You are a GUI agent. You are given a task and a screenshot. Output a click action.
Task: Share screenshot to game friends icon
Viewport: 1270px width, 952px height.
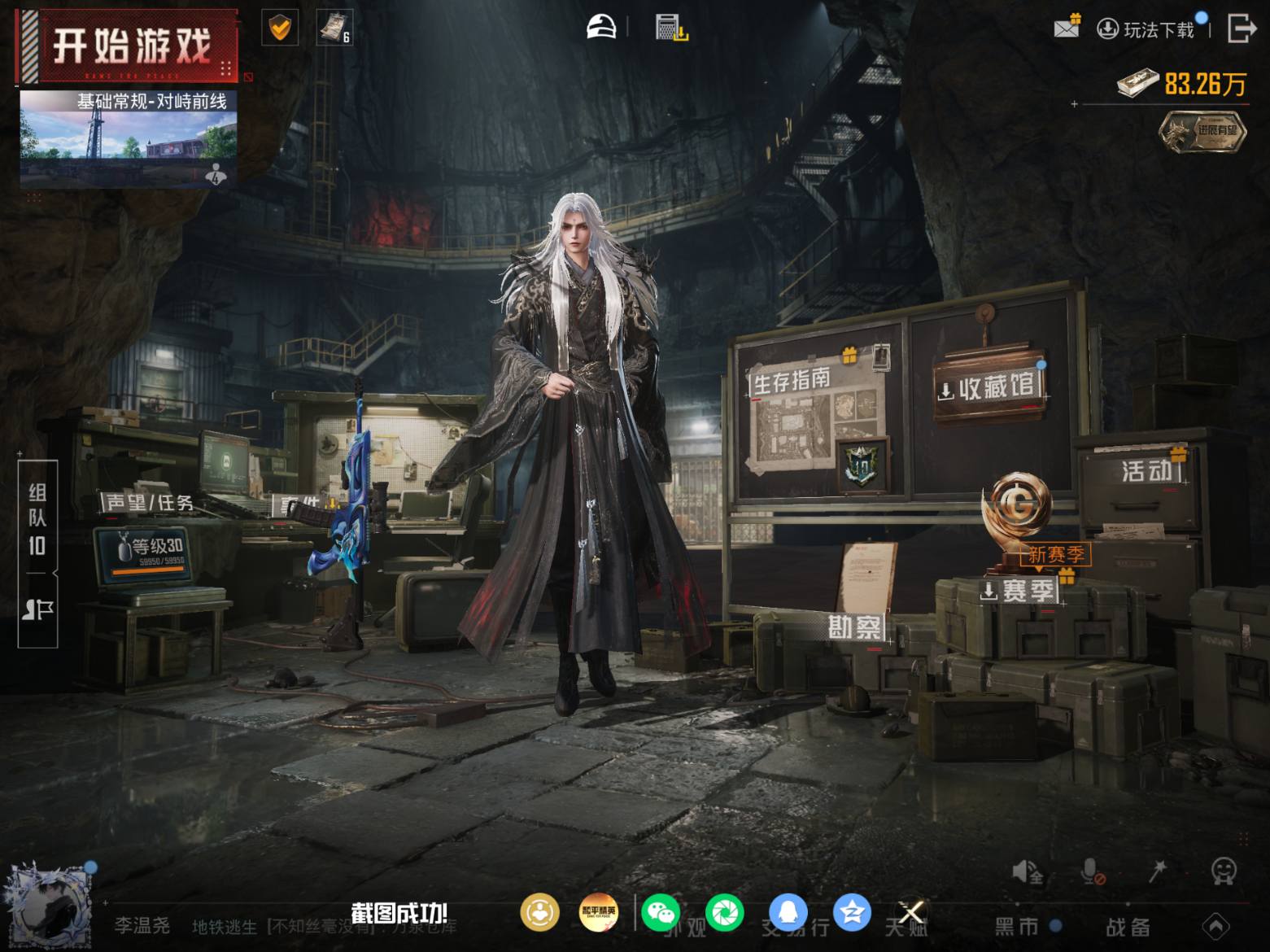click(539, 912)
